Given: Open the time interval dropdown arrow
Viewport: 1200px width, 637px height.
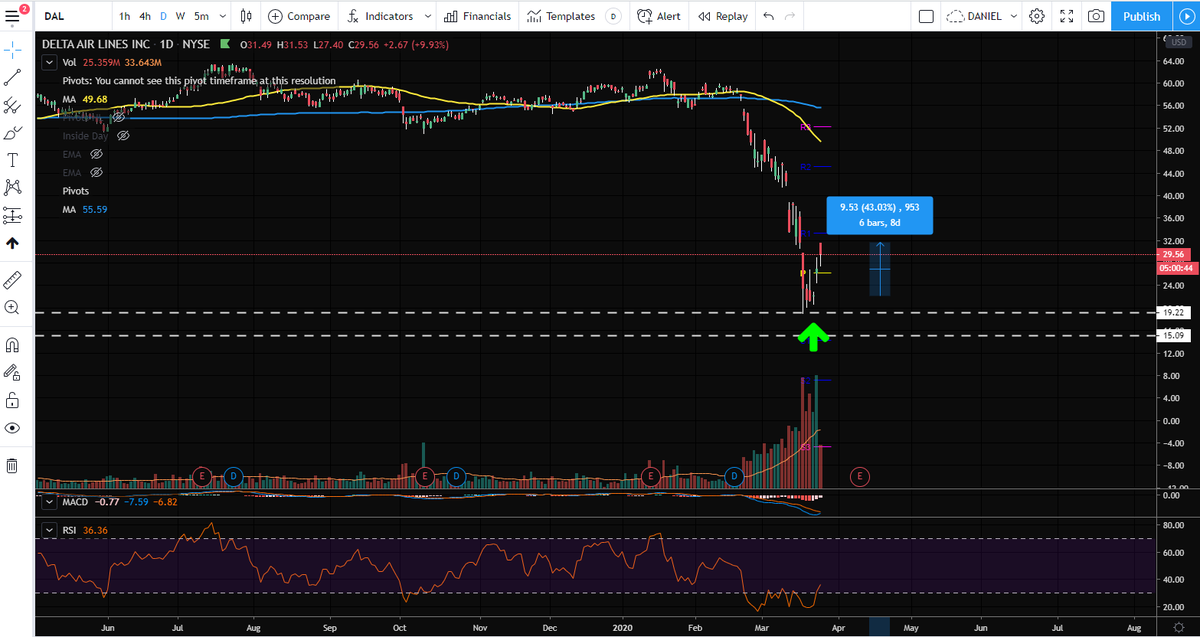Looking at the screenshot, I should 220,16.
